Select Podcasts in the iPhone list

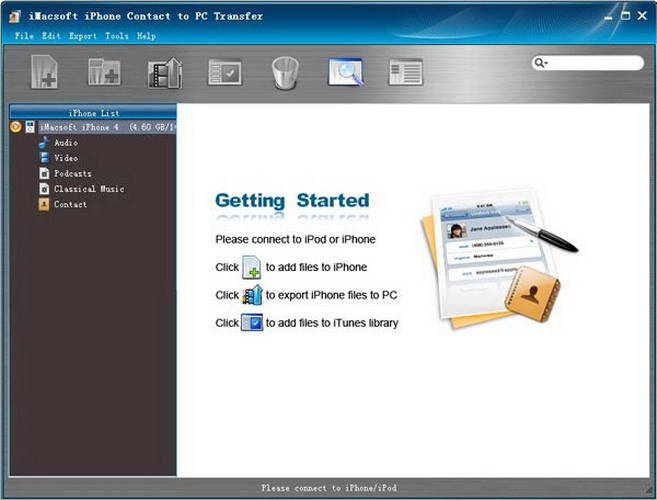(x=72, y=174)
